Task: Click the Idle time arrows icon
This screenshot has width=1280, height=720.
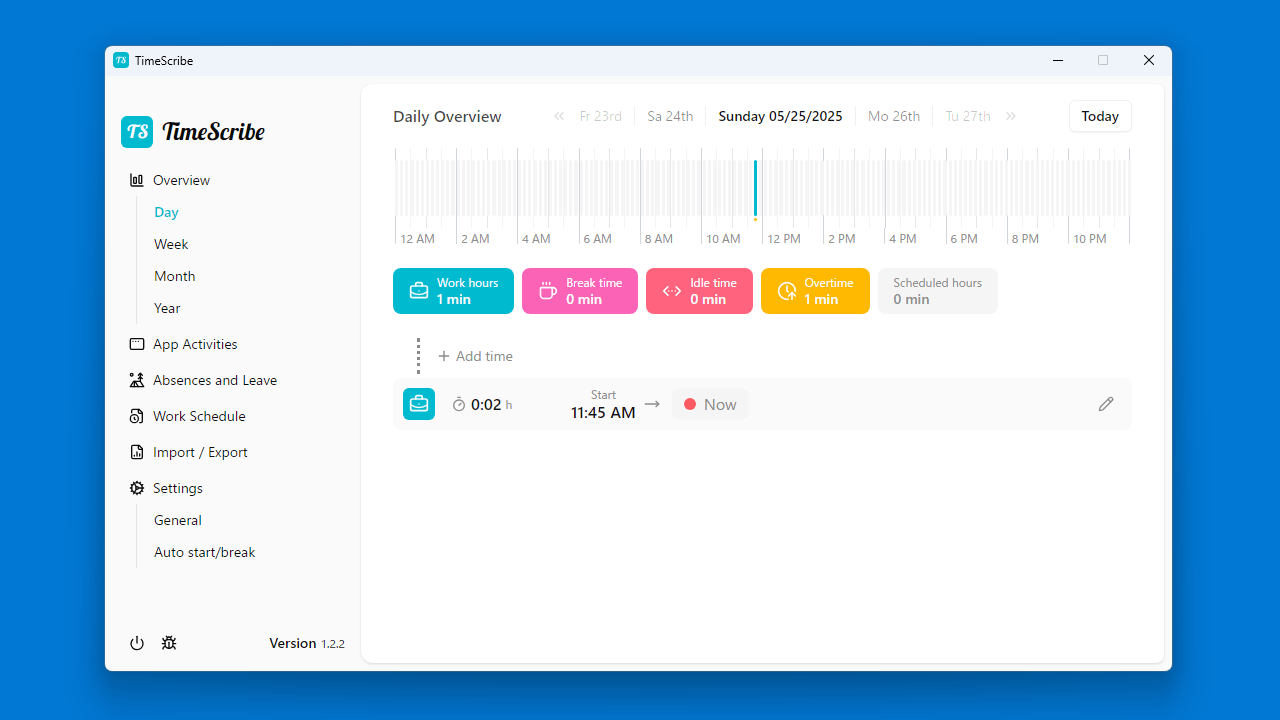Action: click(672, 291)
